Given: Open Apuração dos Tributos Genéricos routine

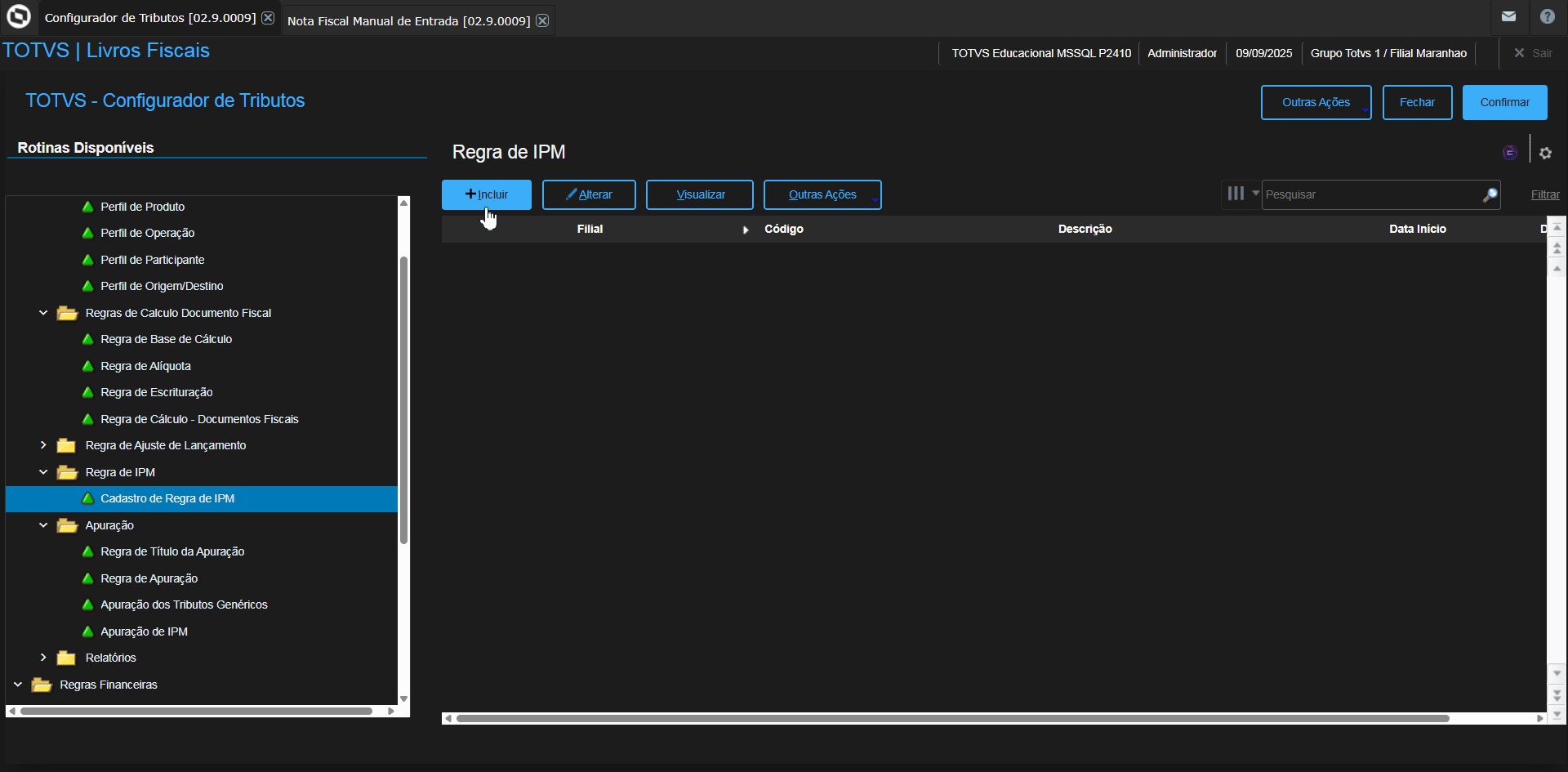Looking at the screenshot, I should (184, 605).
